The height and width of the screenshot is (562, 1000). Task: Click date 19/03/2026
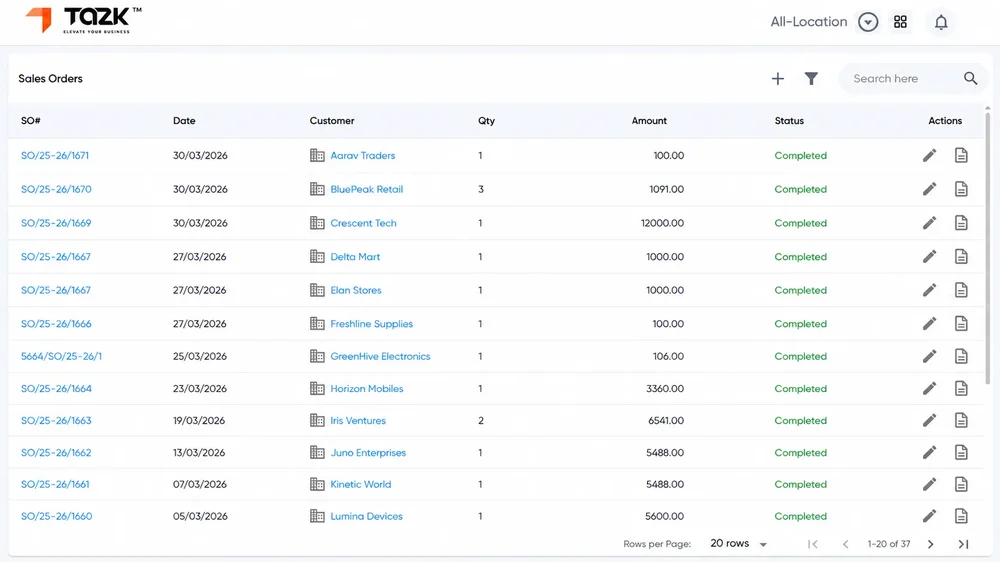click(199, 420)
